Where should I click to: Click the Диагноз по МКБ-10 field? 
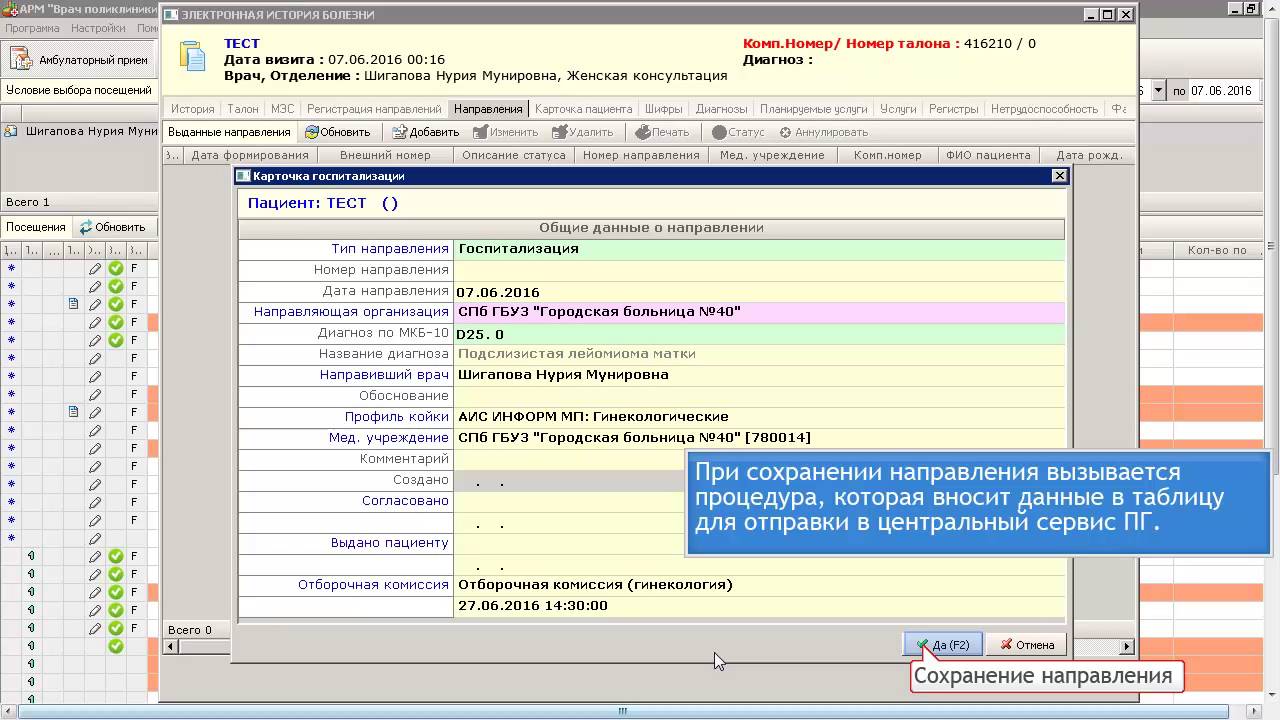point(758,334)
